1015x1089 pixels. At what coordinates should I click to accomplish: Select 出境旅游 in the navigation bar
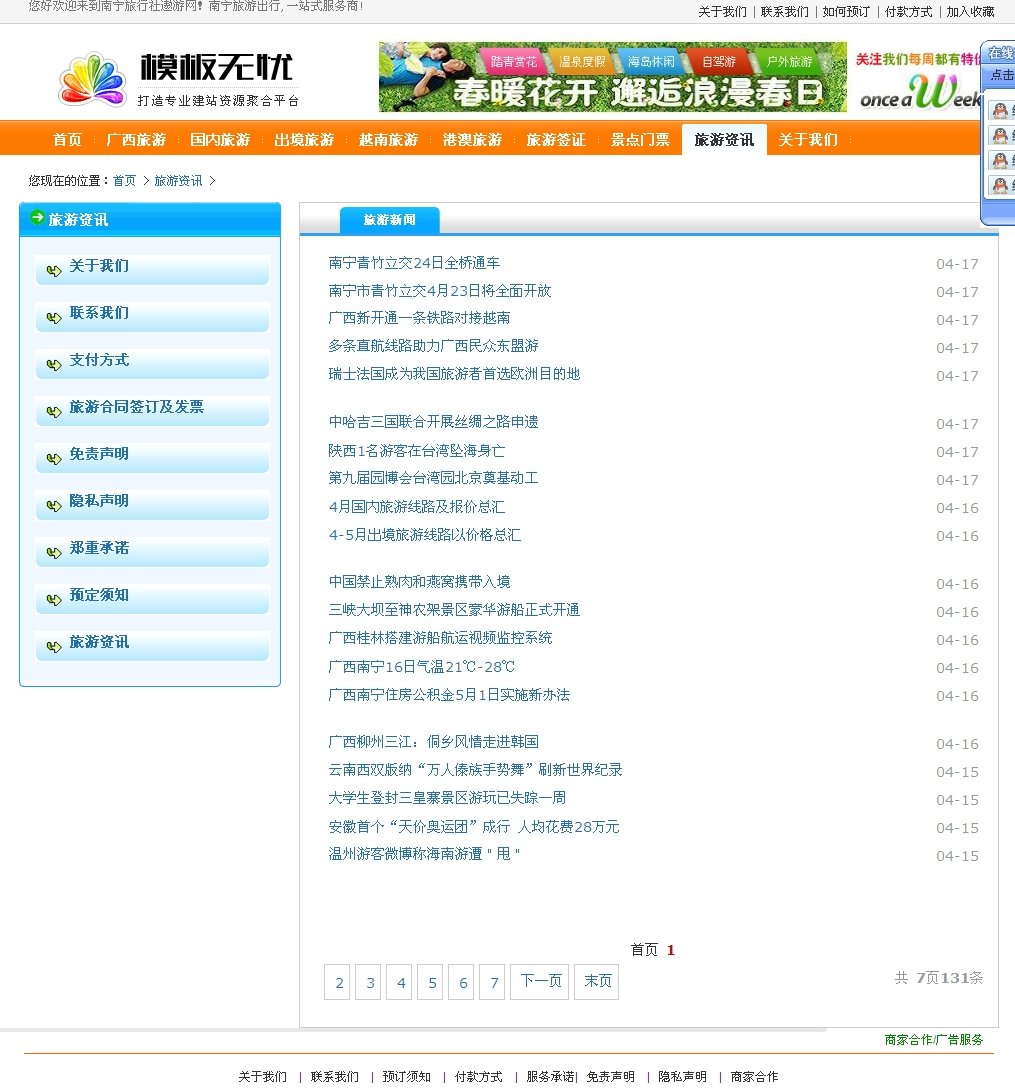[x=304, y=140]
